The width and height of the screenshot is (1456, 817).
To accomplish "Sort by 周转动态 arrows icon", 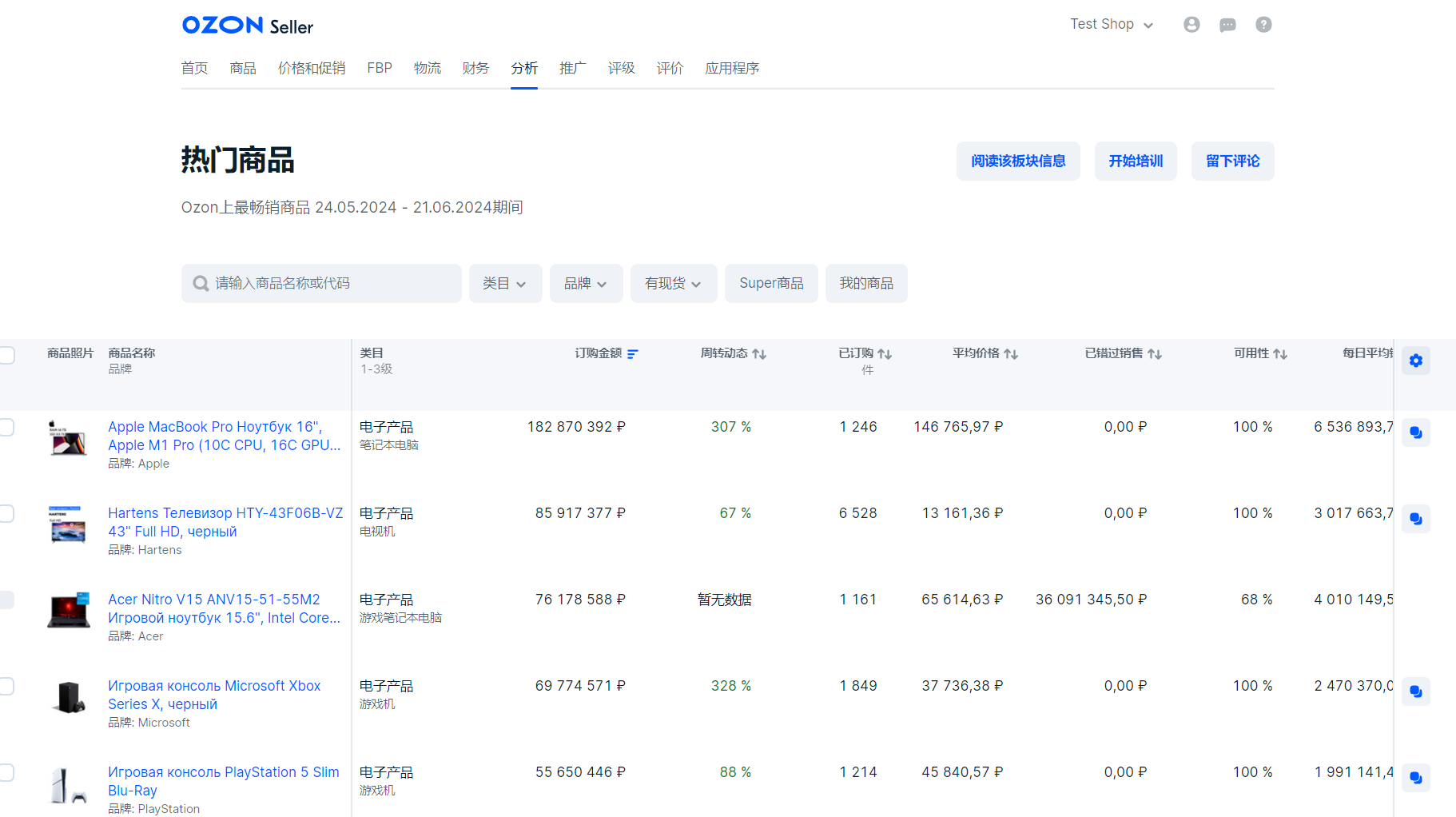I will (x=759, y=354).
